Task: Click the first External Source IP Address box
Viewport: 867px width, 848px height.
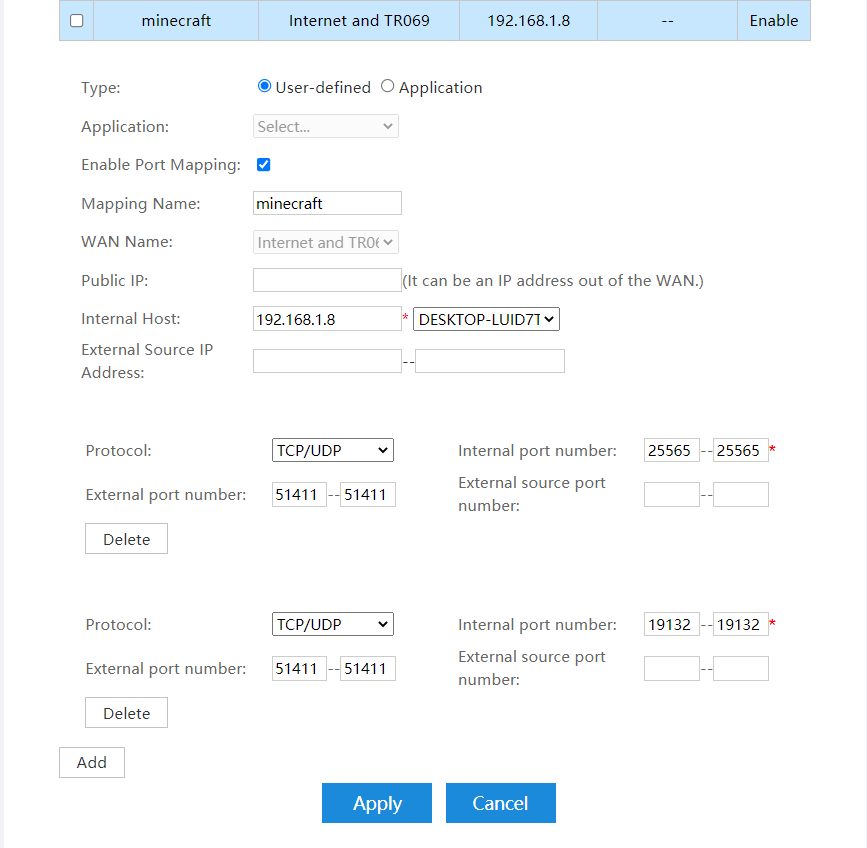Action: tap(327, 361)
